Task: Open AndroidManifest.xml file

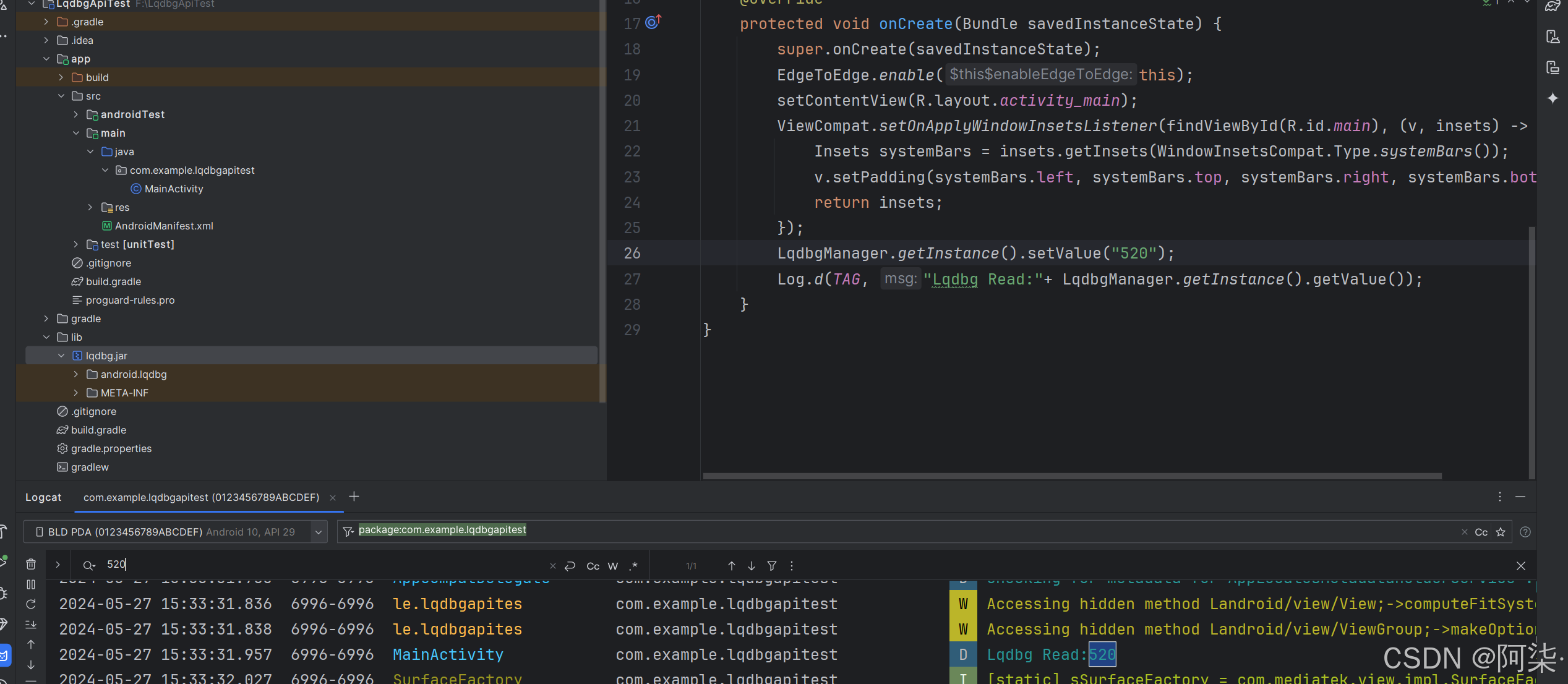Action: click(163, 226)
